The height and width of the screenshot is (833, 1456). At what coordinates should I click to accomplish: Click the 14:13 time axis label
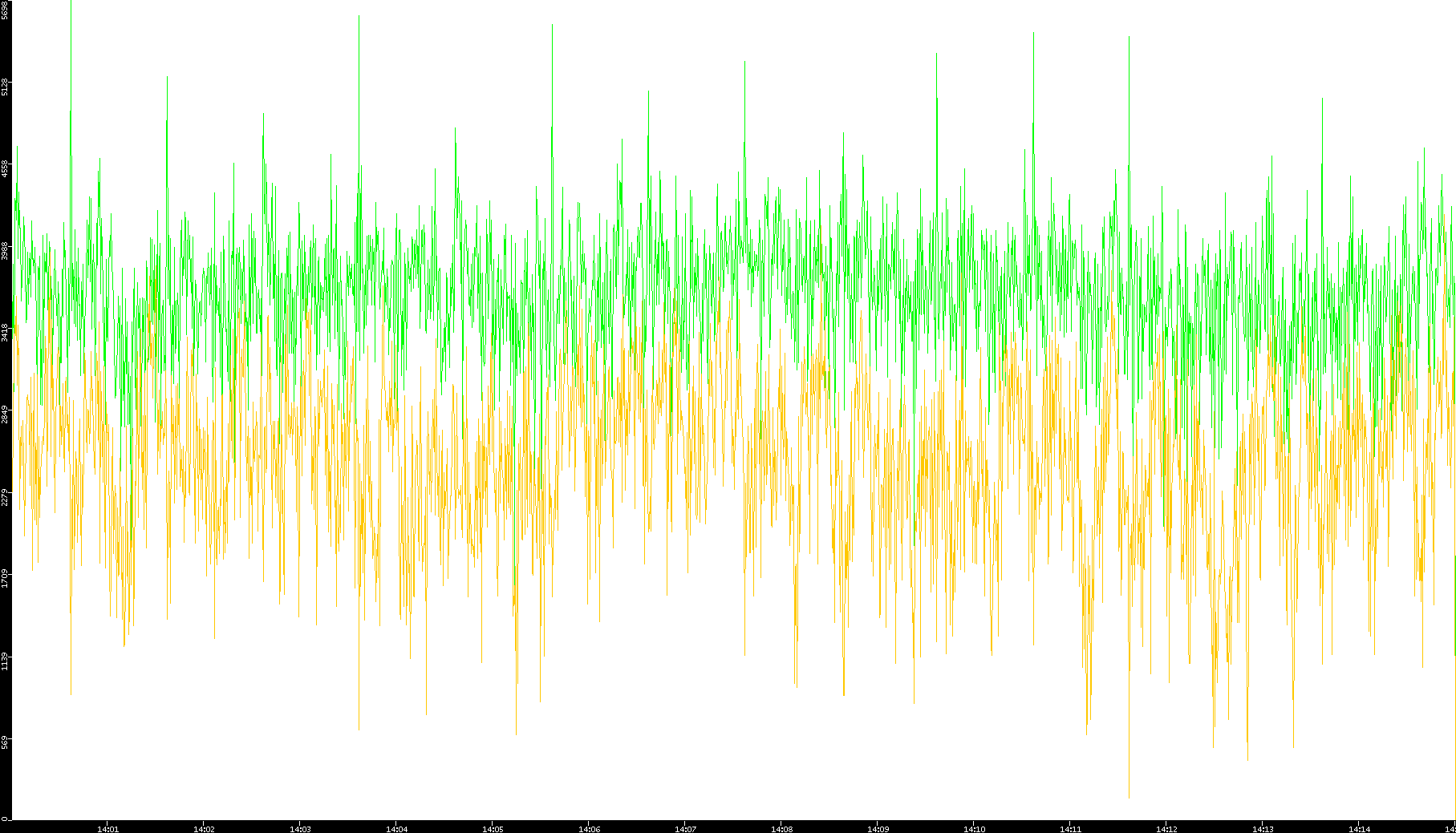(x=1263, y=828)
